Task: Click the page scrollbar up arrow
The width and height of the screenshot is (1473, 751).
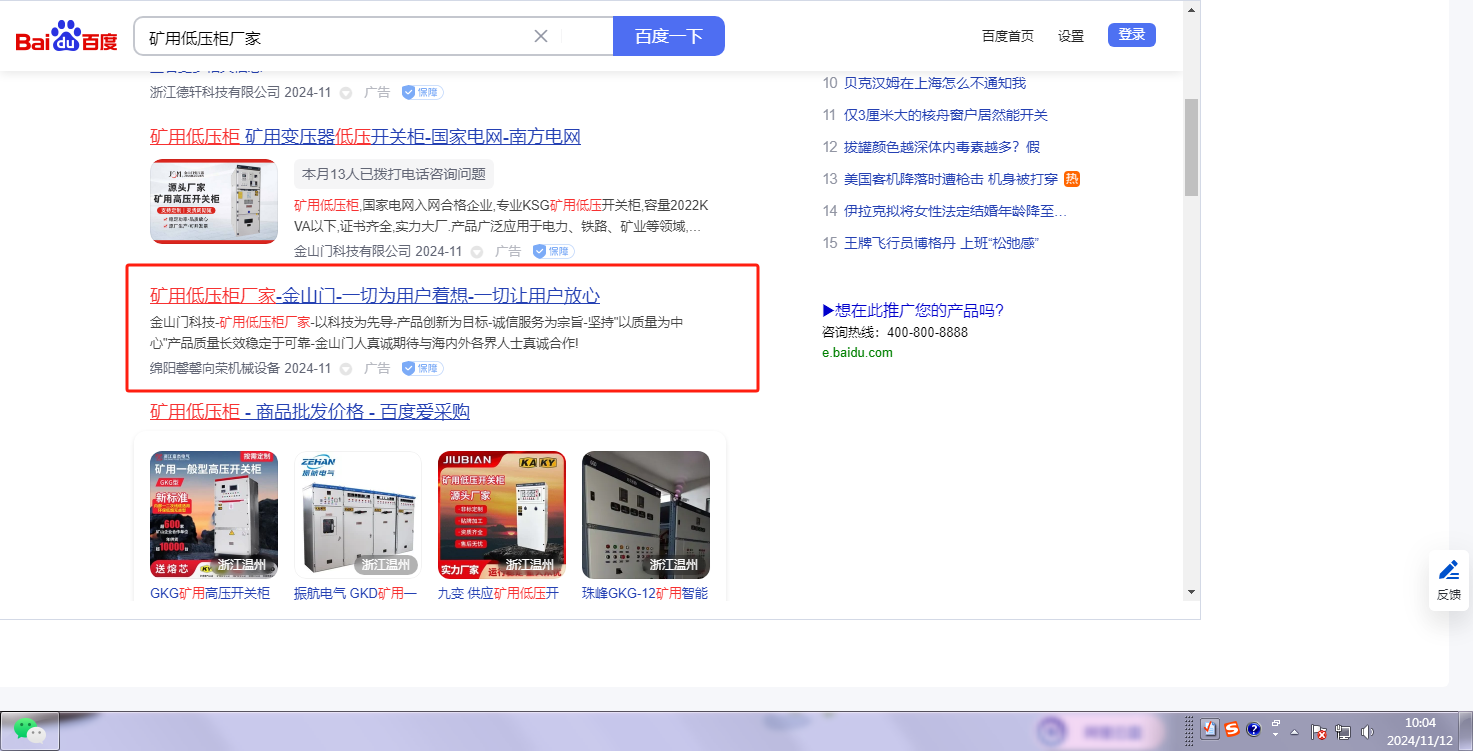Action: point(1191,10)
